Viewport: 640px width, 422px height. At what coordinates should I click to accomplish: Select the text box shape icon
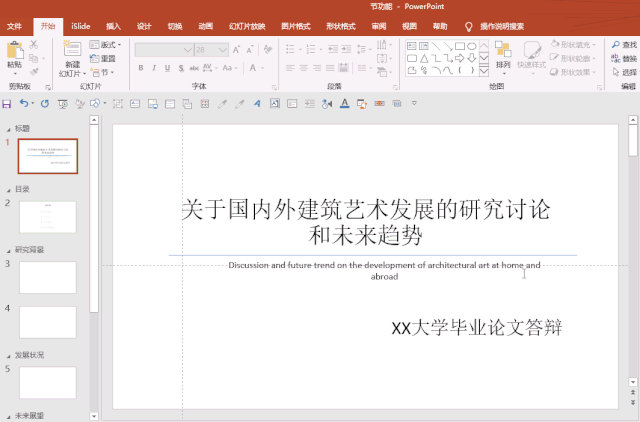(x=412, y=46)
